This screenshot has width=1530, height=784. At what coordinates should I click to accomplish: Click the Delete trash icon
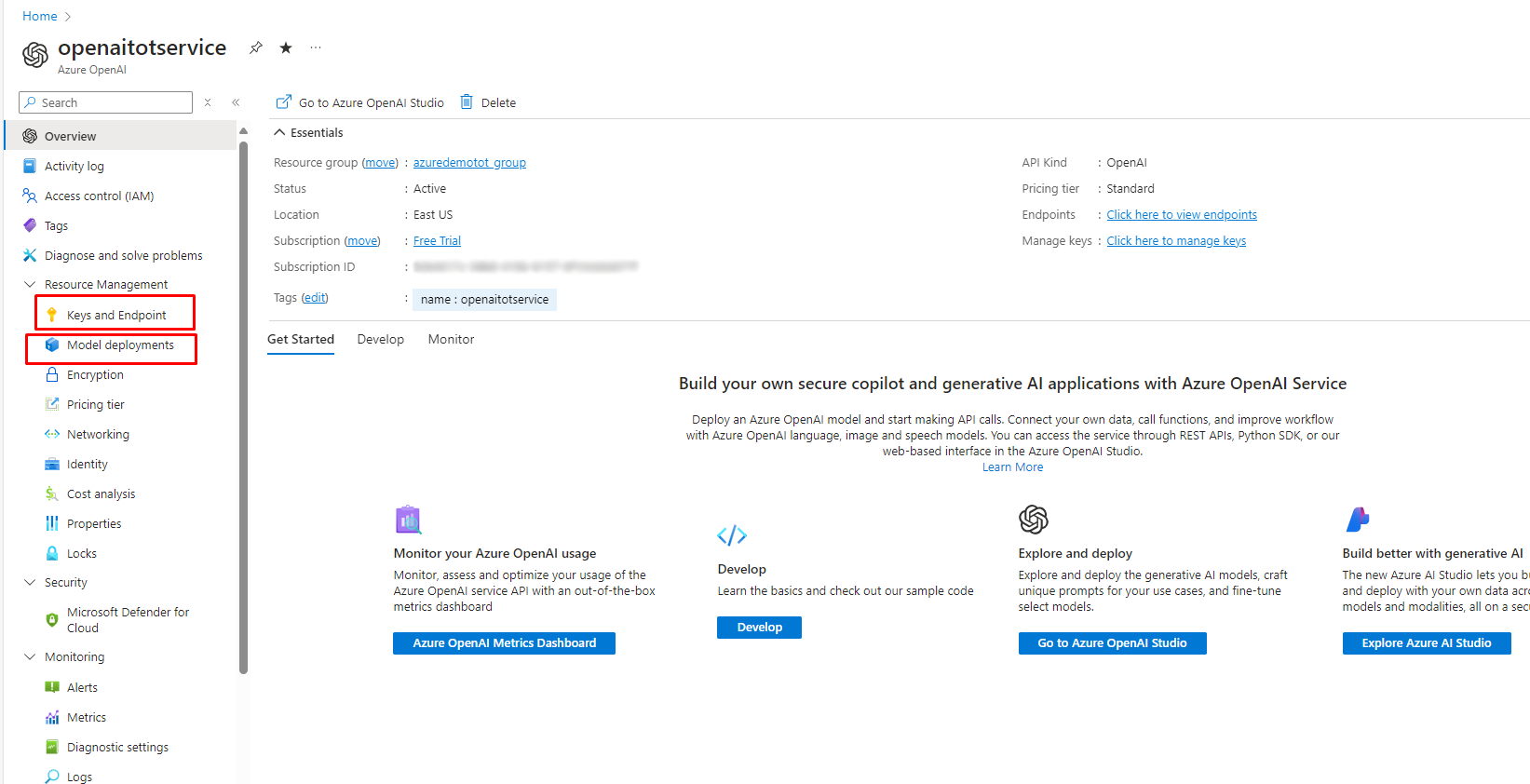click(467, 102)
